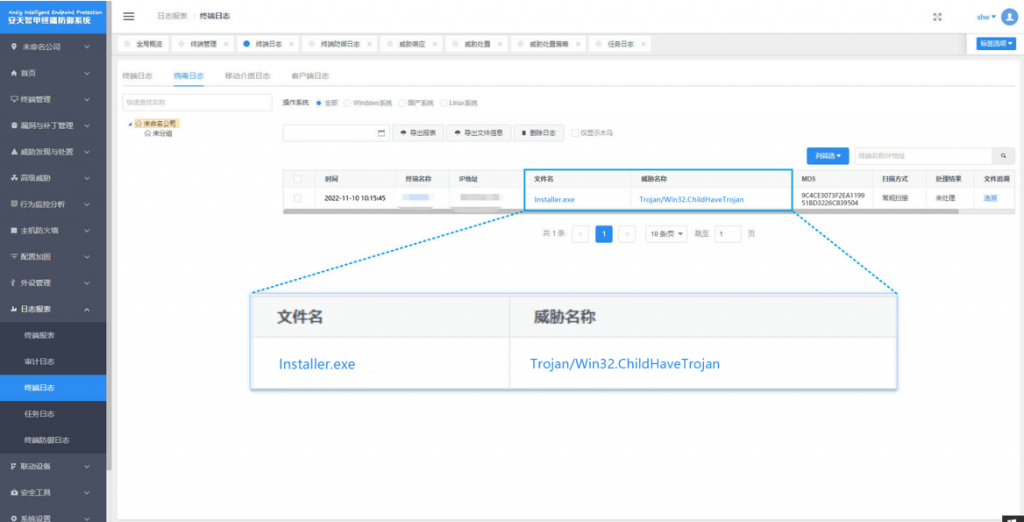
Task: Click the biohazard icon beside 高级威胁
Action: tap(14, 178)
